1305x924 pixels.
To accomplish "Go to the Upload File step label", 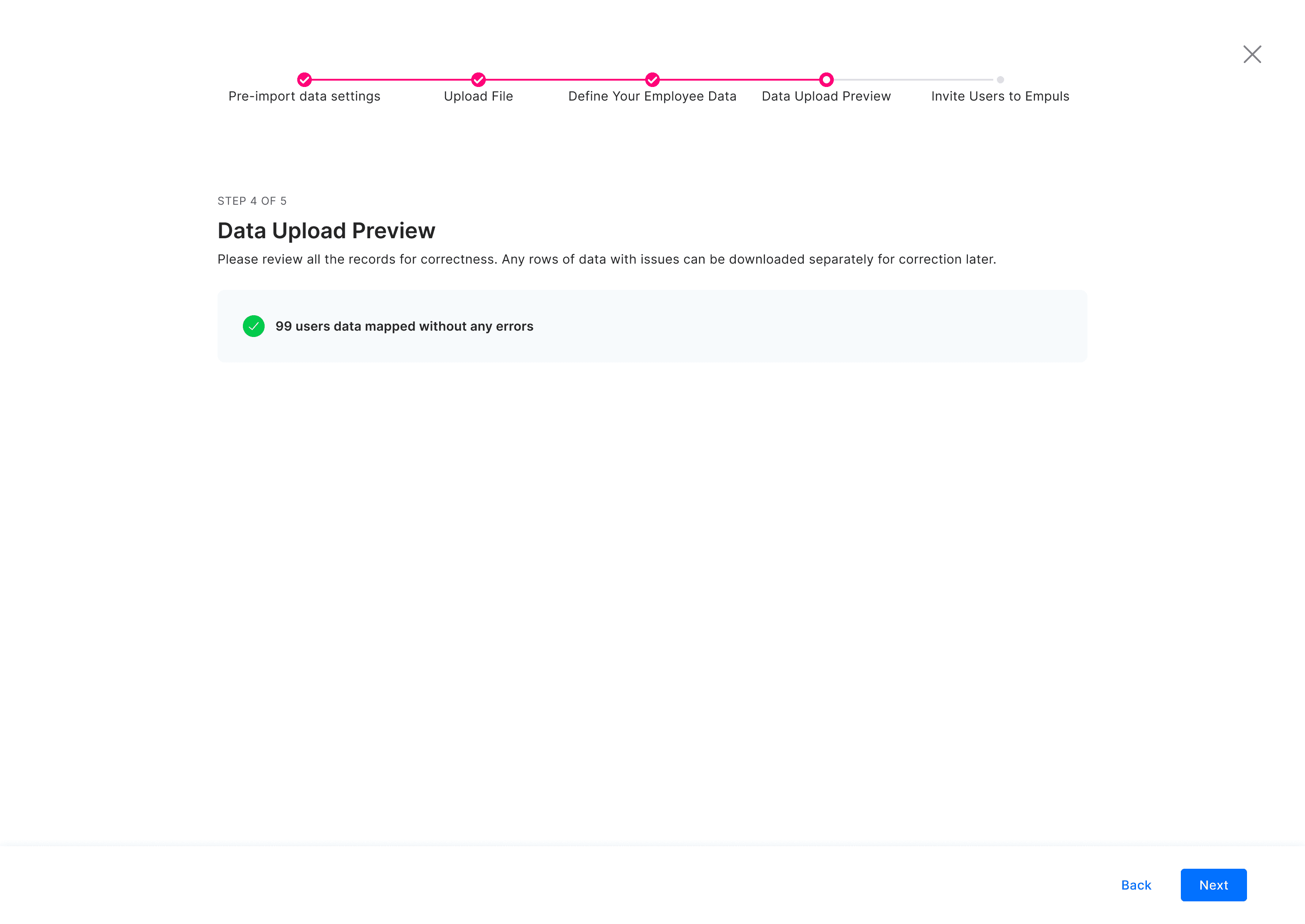I will (x=478, y=96).
